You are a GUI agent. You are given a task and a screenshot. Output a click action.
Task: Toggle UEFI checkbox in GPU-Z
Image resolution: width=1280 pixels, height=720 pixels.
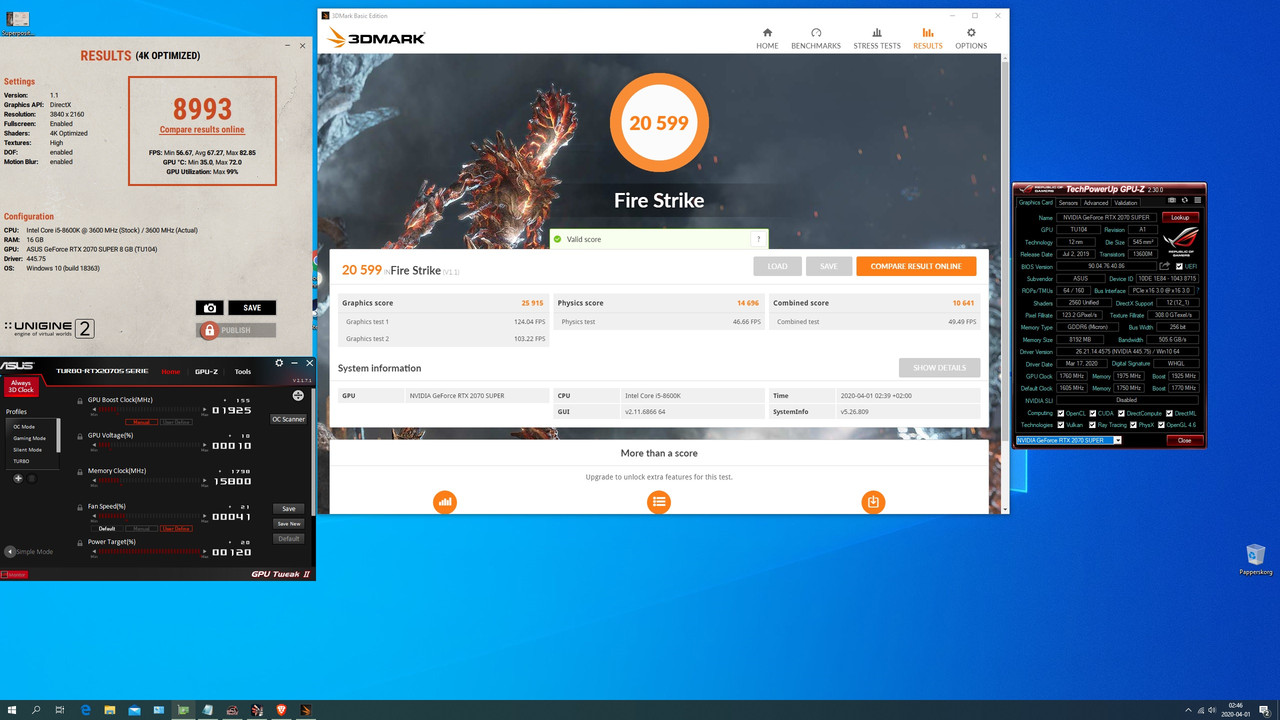coord(1179,266)
